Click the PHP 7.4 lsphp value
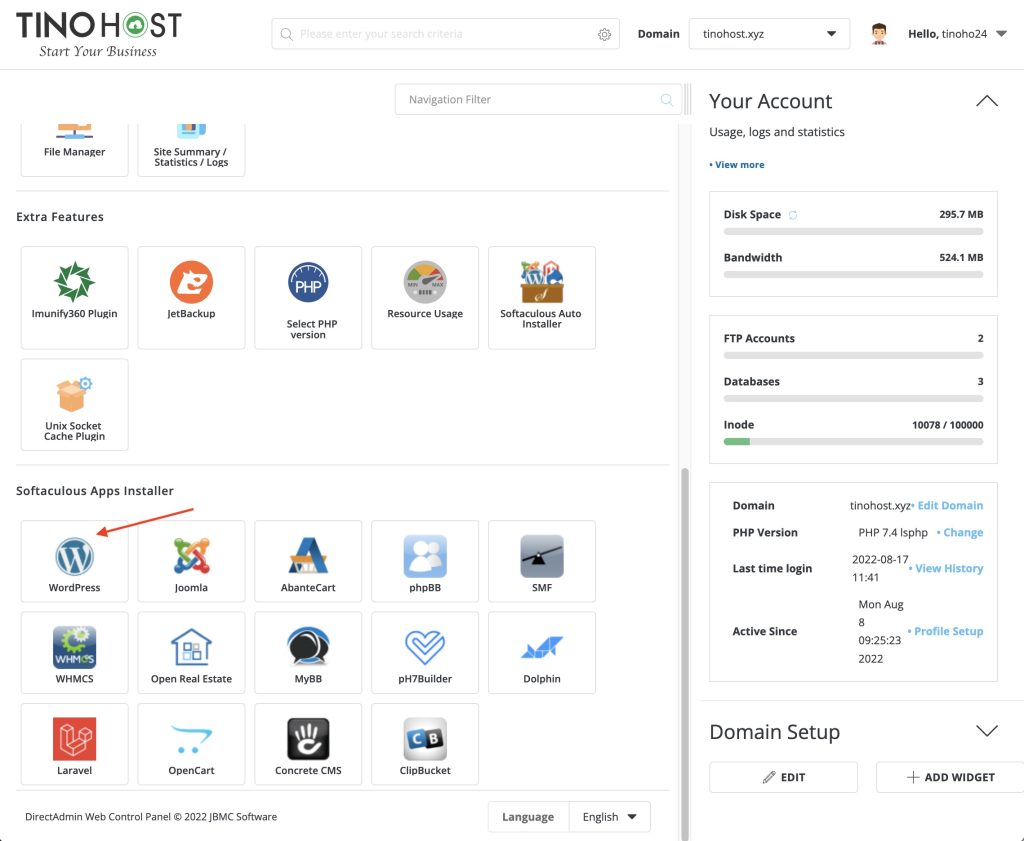This screenshot has height=841, width=1024. pos(893,532)
